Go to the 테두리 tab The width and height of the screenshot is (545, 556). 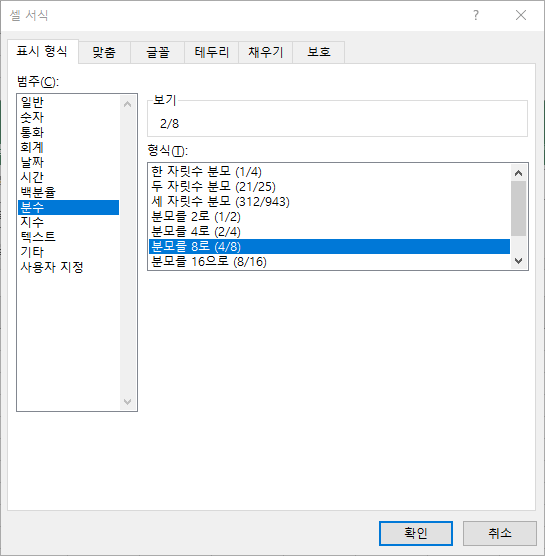211,52
